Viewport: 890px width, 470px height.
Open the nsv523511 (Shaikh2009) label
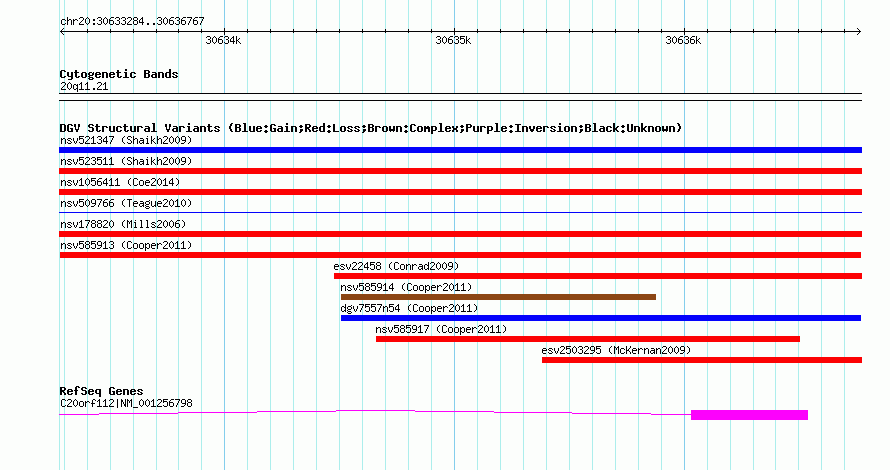[126, 161]
